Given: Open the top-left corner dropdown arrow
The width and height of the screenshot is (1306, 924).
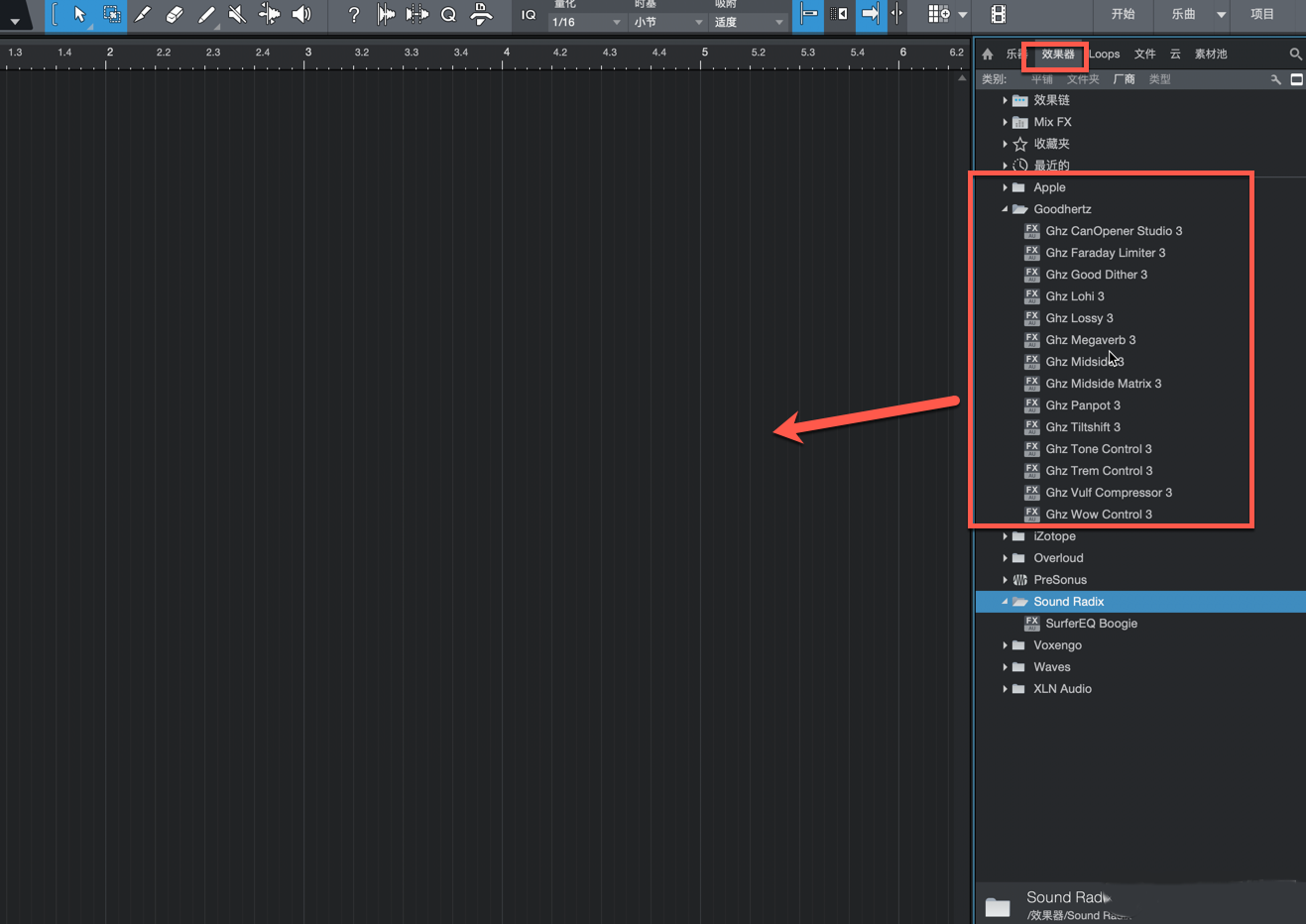Looking at the screenshot, I should pos(15,21).
